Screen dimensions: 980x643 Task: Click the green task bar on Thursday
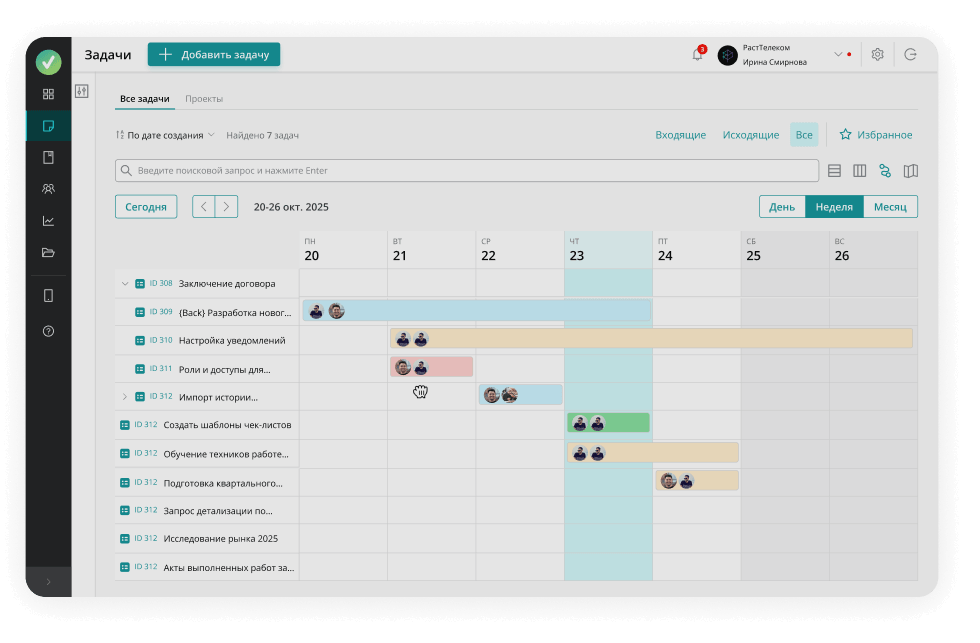625,423
